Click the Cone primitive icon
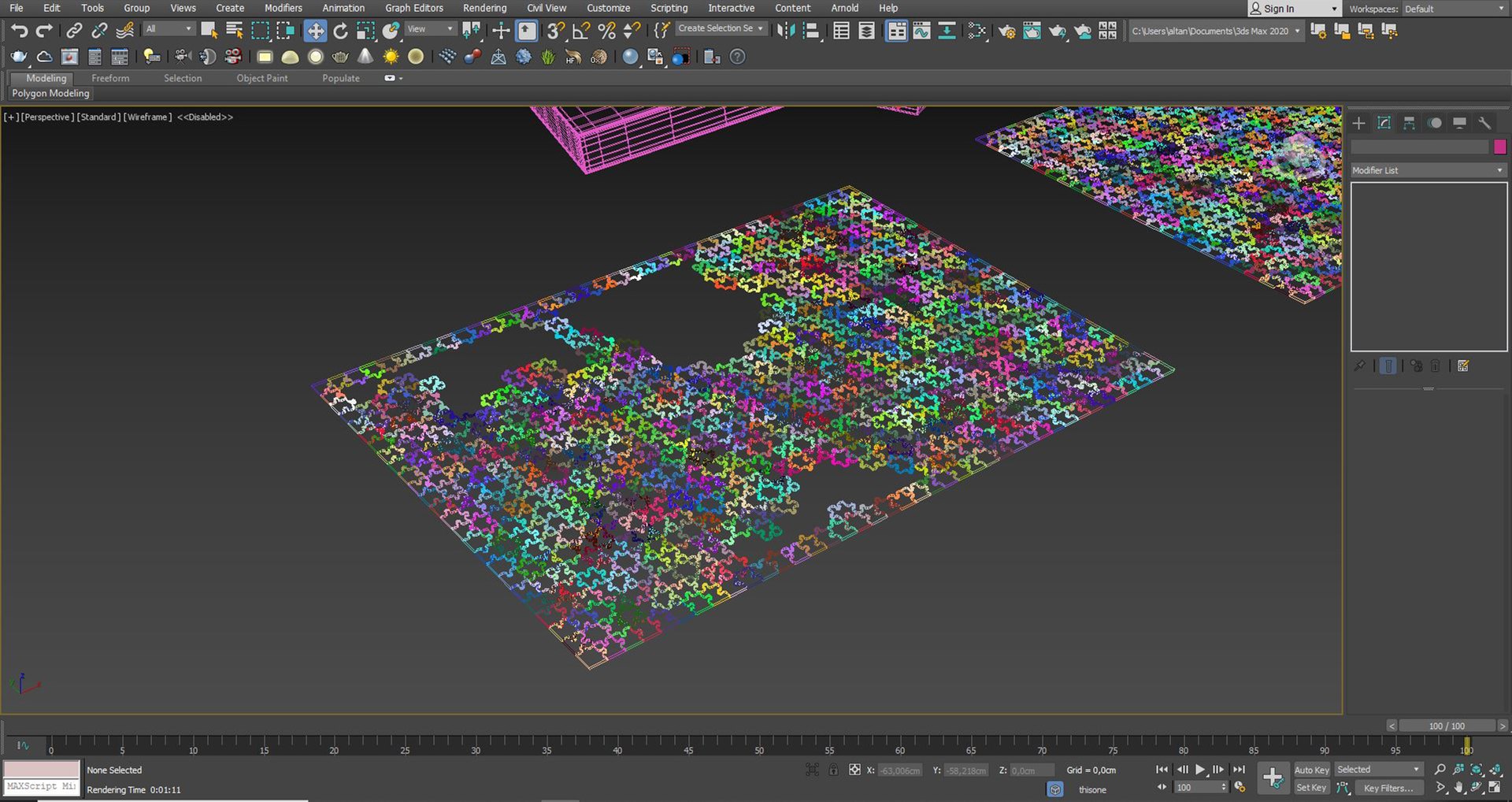 pyautogui.click(x=365, y=57)
